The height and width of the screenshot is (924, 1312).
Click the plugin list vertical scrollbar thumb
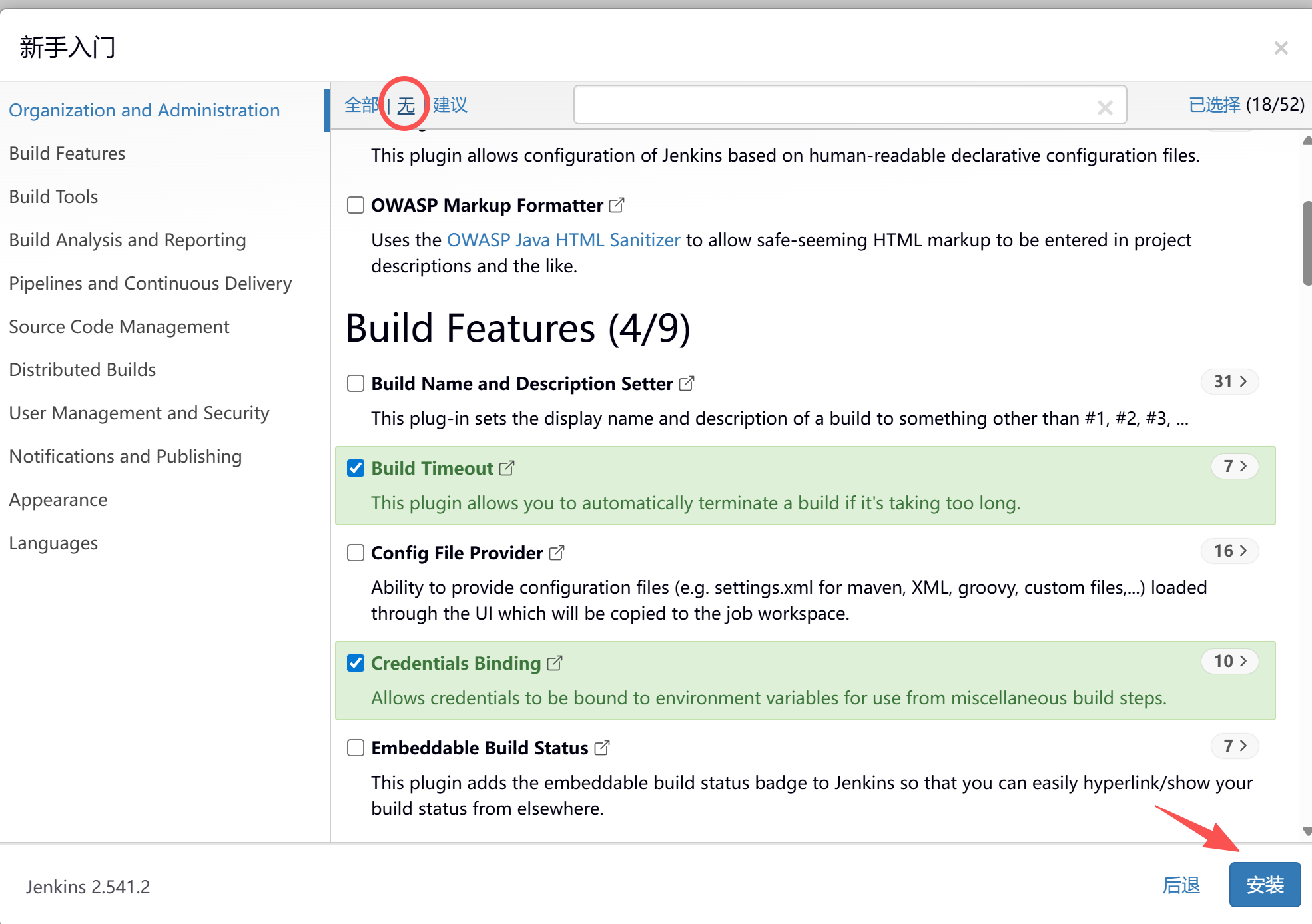tap(1306, 243)
